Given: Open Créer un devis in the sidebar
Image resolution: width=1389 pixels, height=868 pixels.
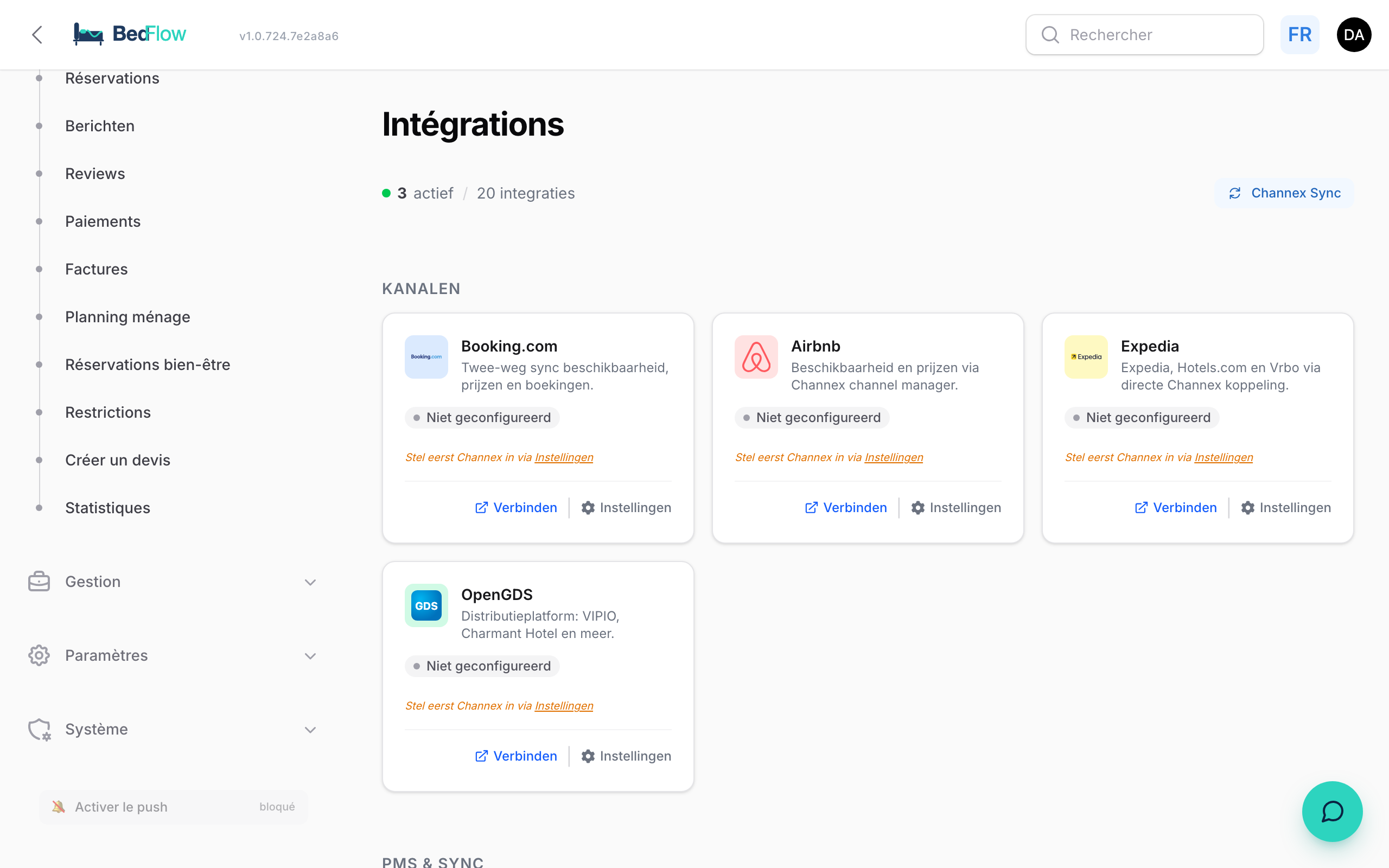Looking at the screenshot, I should pos(118,459).
